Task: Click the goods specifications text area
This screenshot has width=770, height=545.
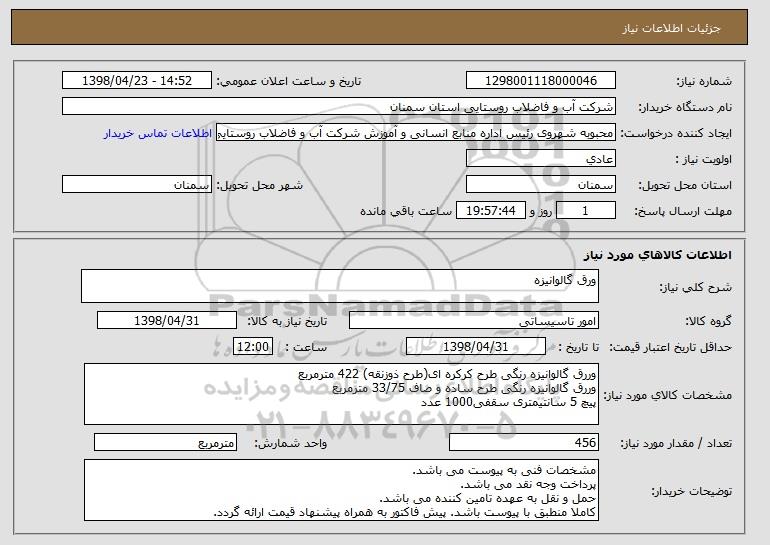Action: coord(341,394)
